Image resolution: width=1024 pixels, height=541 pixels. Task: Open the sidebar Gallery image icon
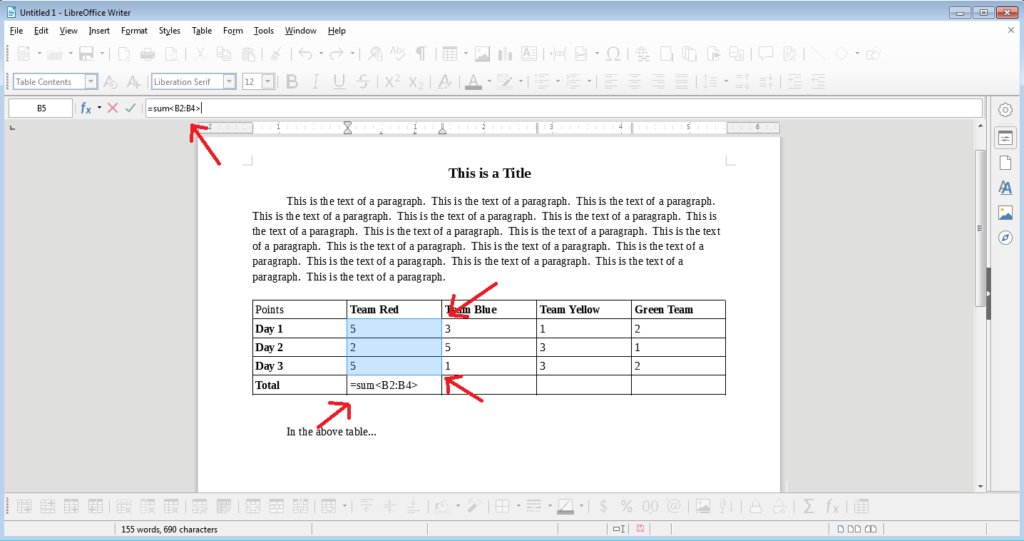coord(1005,213)
